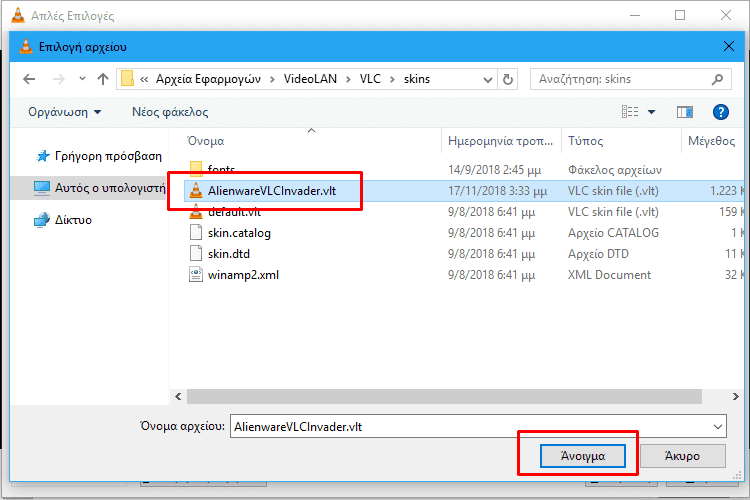Create new folder with Νέος φάκελος
Image resolution: width=750 pixels, height=500 pixels.
170,112
